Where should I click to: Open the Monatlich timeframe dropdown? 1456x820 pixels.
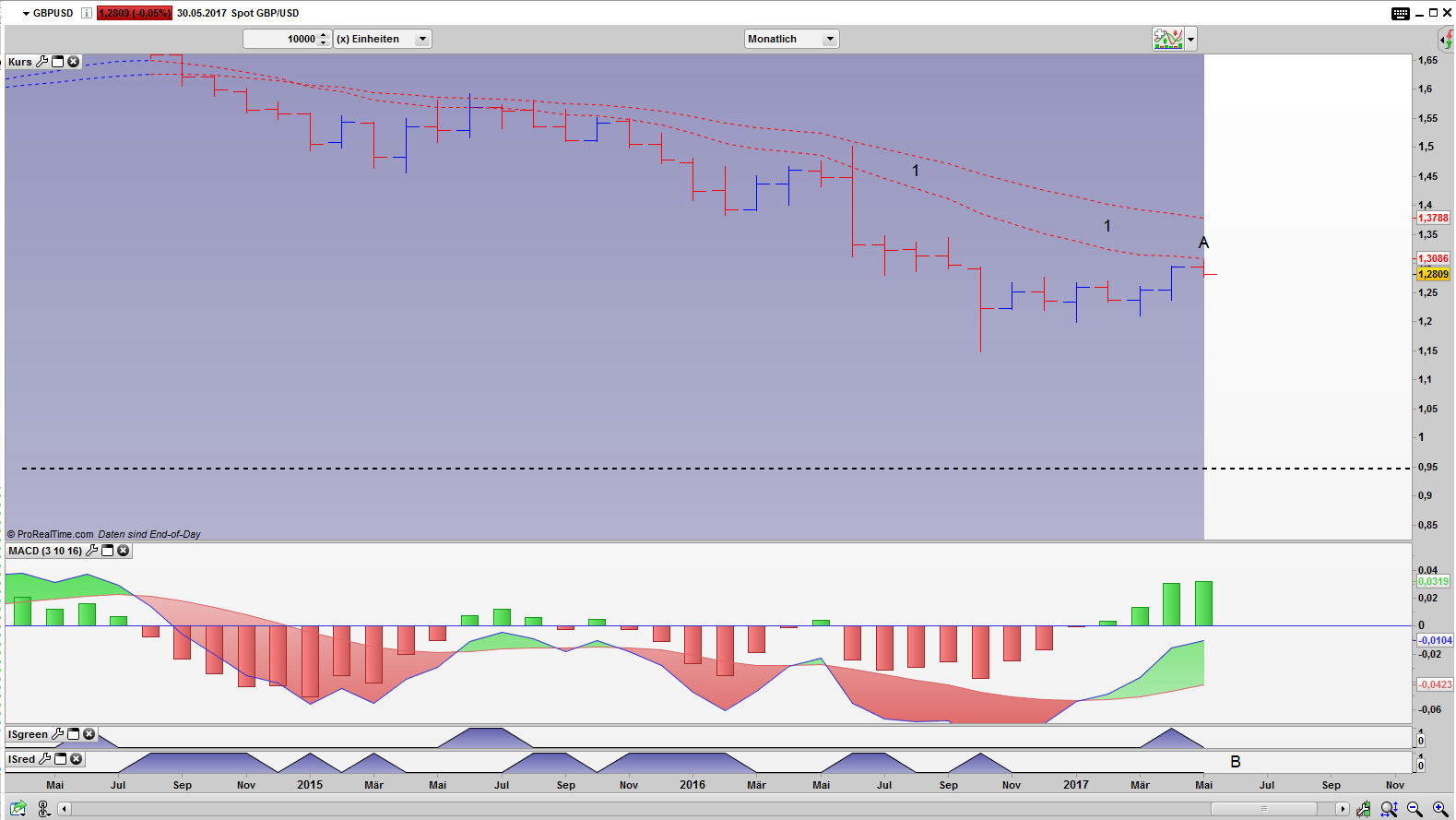[791, 39]
